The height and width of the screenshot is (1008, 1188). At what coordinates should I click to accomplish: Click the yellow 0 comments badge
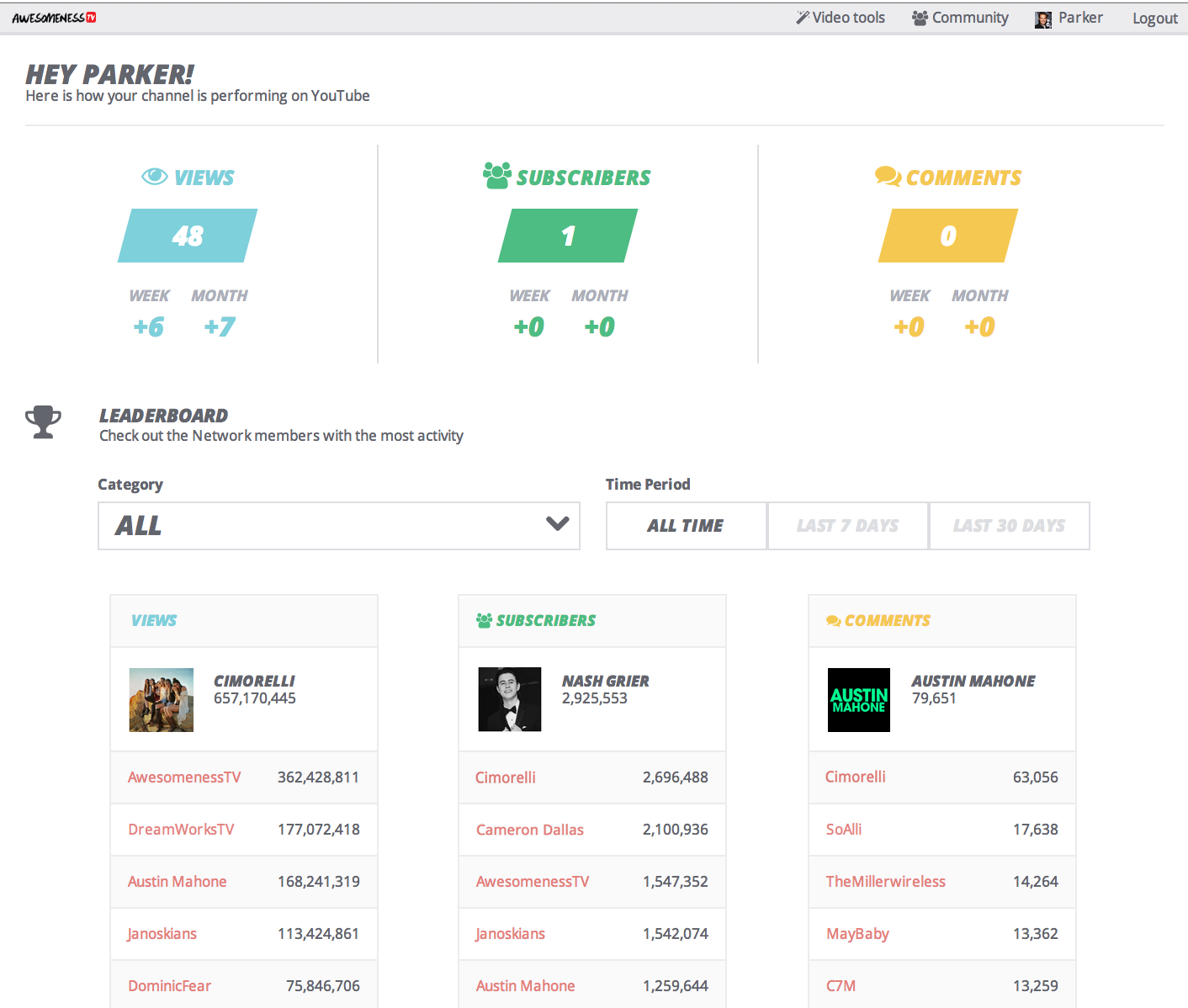(x=948, y=236)
